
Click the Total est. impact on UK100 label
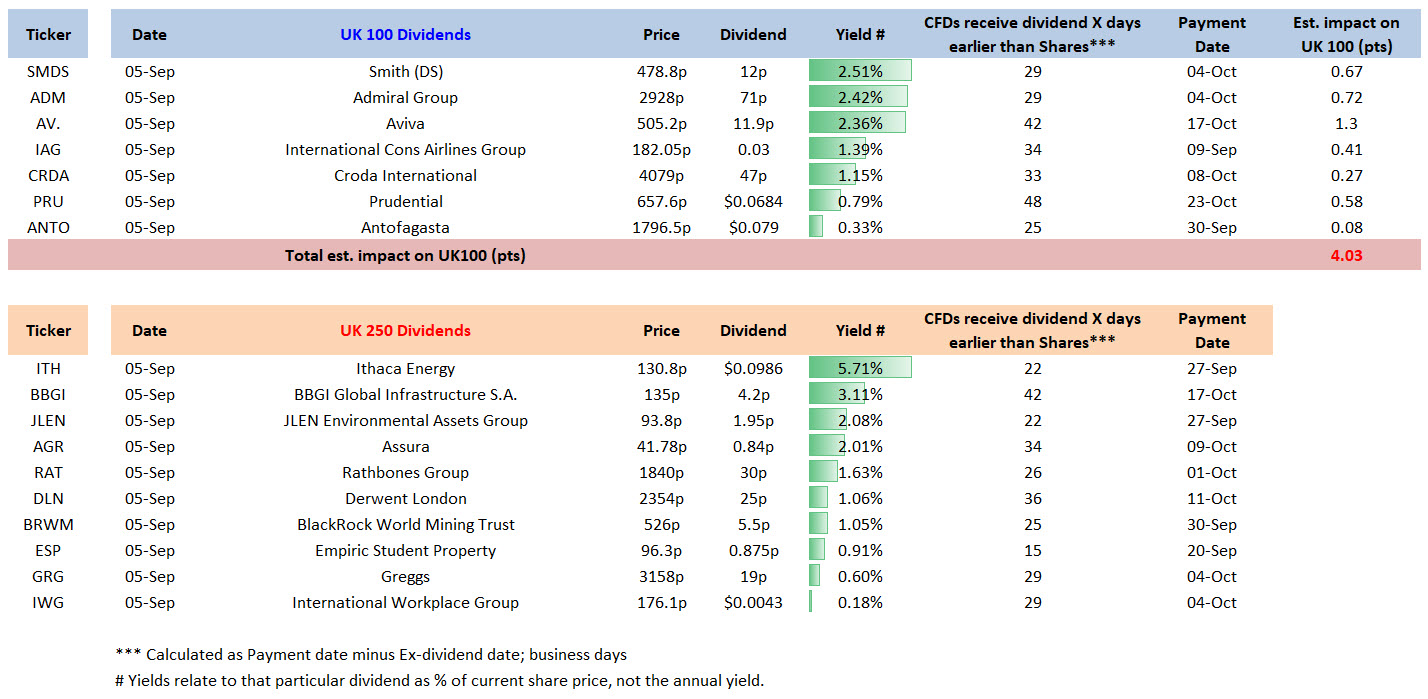tap(405, 255)
